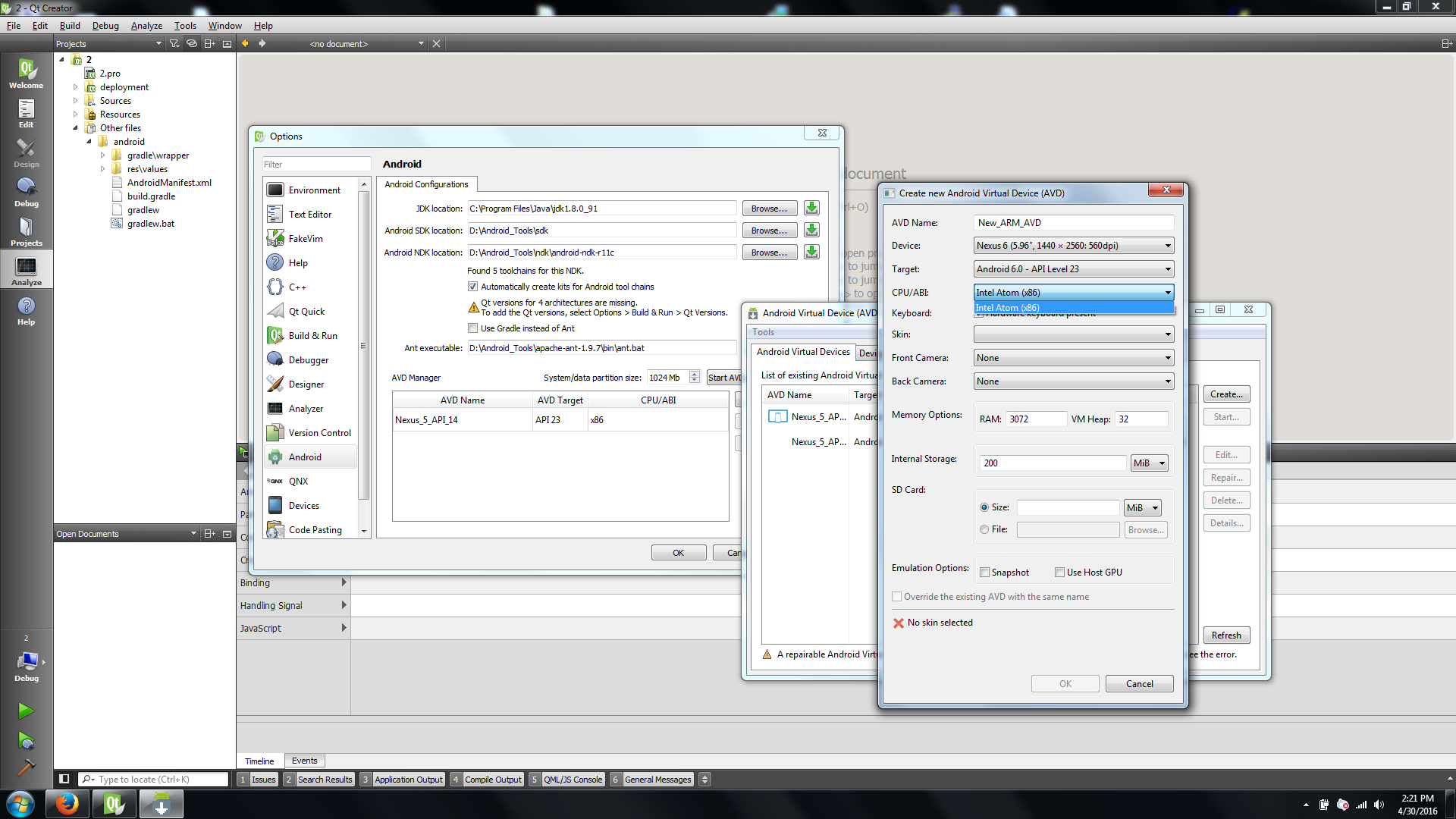Viewport: 1456px width, 819px height.
Task: Open the File menu
Action: [x=14, y=25]
